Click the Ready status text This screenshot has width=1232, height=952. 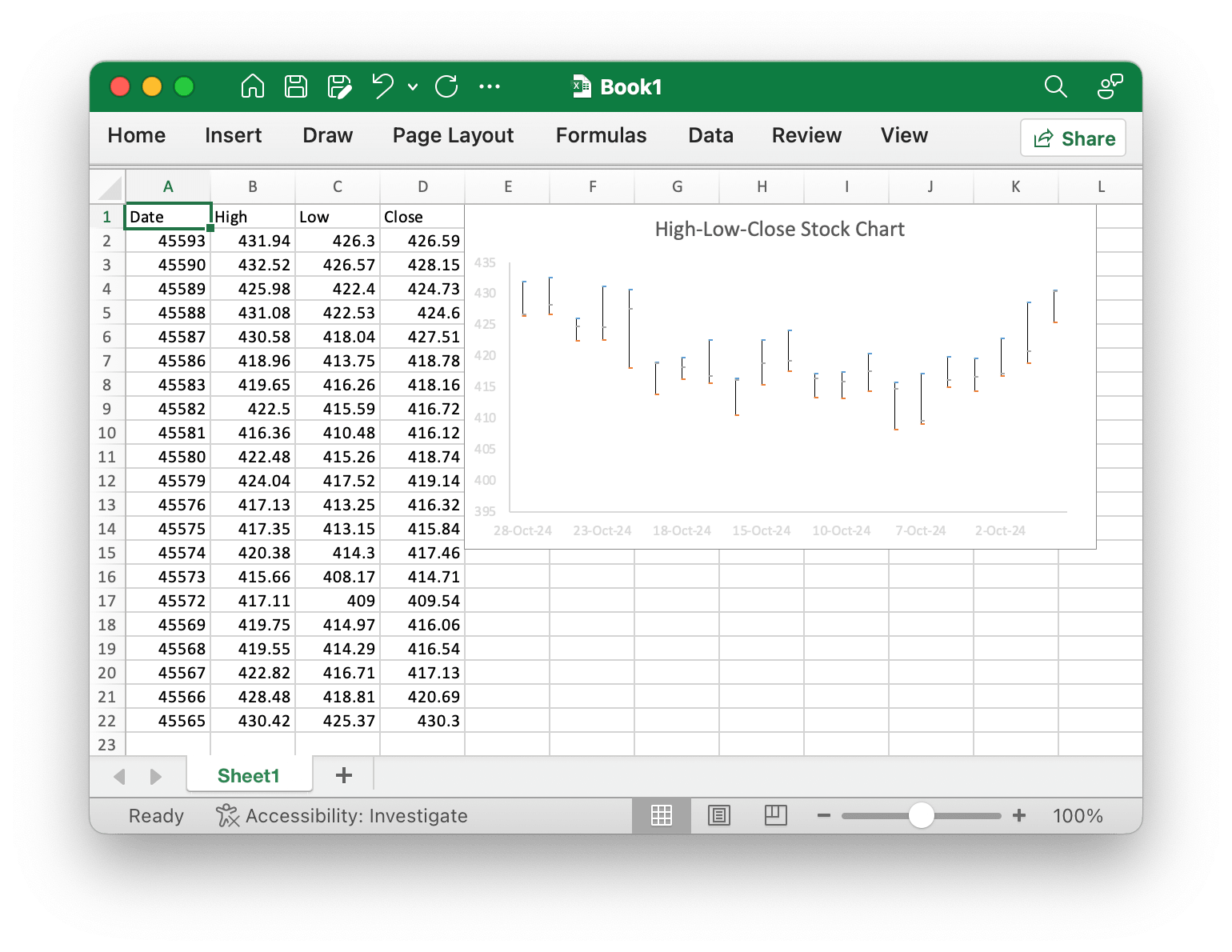tap(156, 816)
